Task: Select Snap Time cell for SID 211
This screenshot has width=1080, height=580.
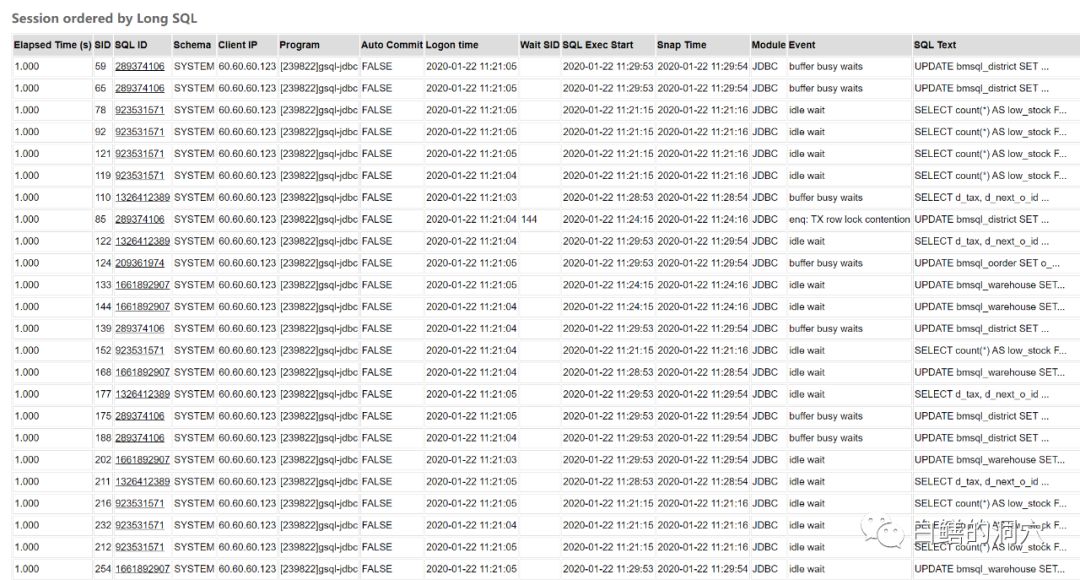Action: (703, 482)
